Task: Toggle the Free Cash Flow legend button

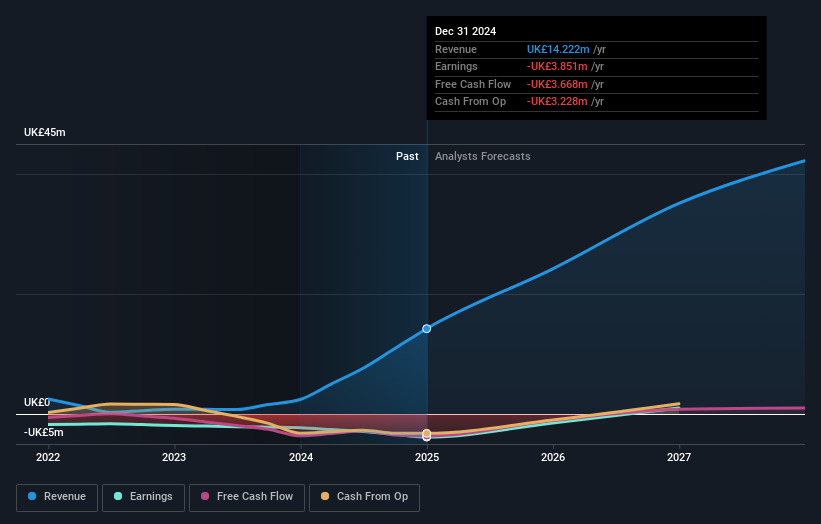Action: click(x=247, y=497)
